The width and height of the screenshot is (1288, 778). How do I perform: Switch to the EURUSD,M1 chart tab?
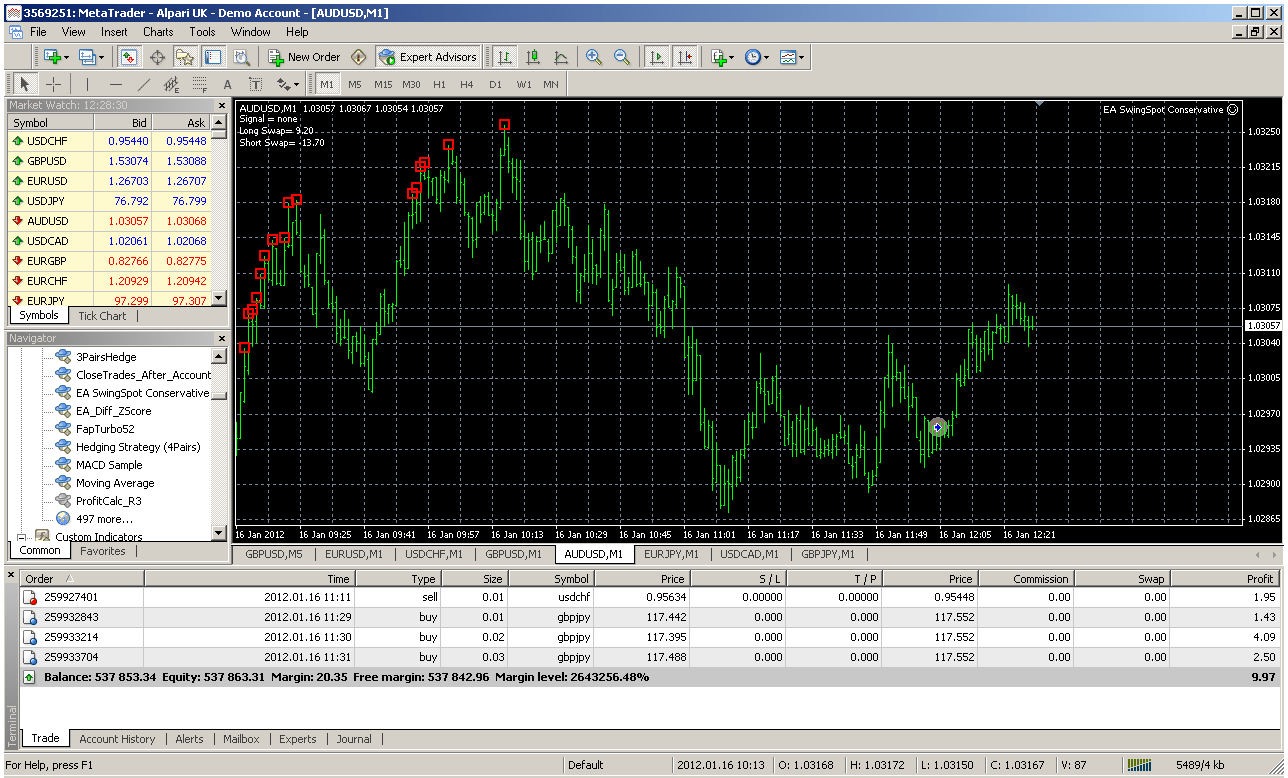354,553
